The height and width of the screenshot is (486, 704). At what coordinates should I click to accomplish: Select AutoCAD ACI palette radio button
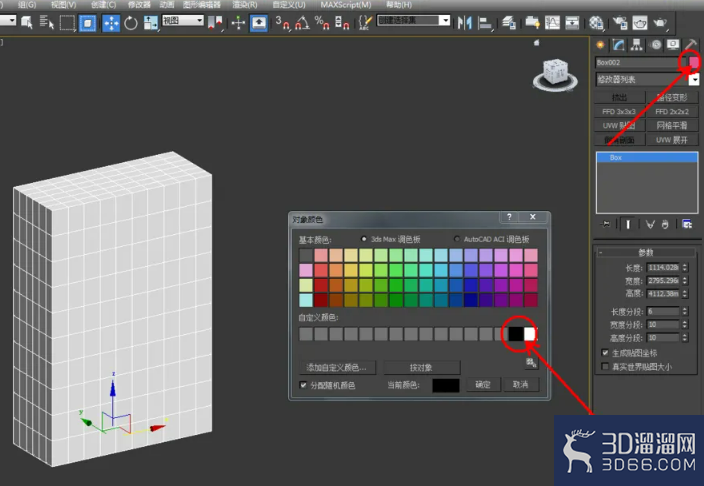tap(457, 239)
